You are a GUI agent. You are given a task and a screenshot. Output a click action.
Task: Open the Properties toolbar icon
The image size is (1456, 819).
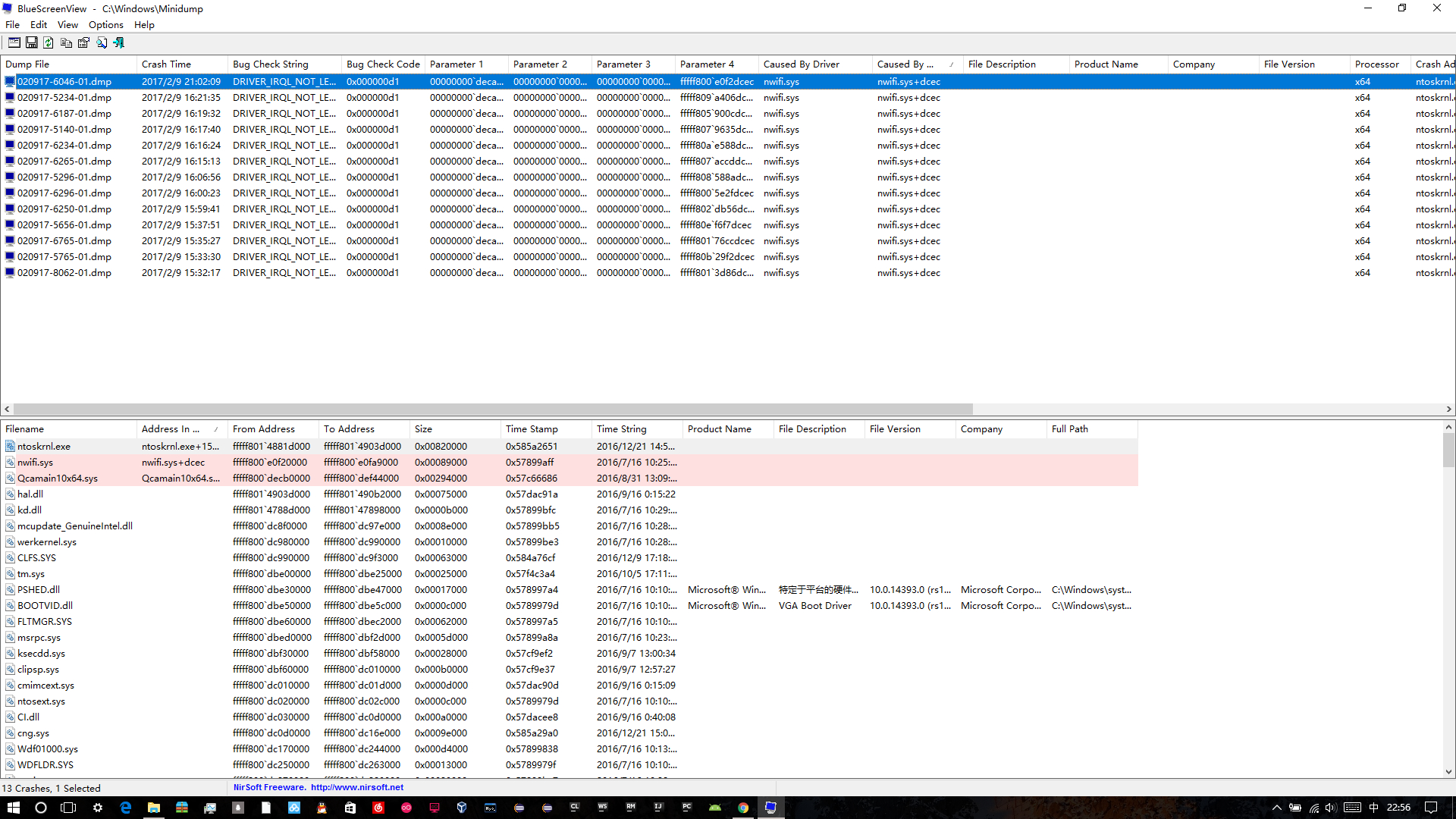tap(84, 43)
